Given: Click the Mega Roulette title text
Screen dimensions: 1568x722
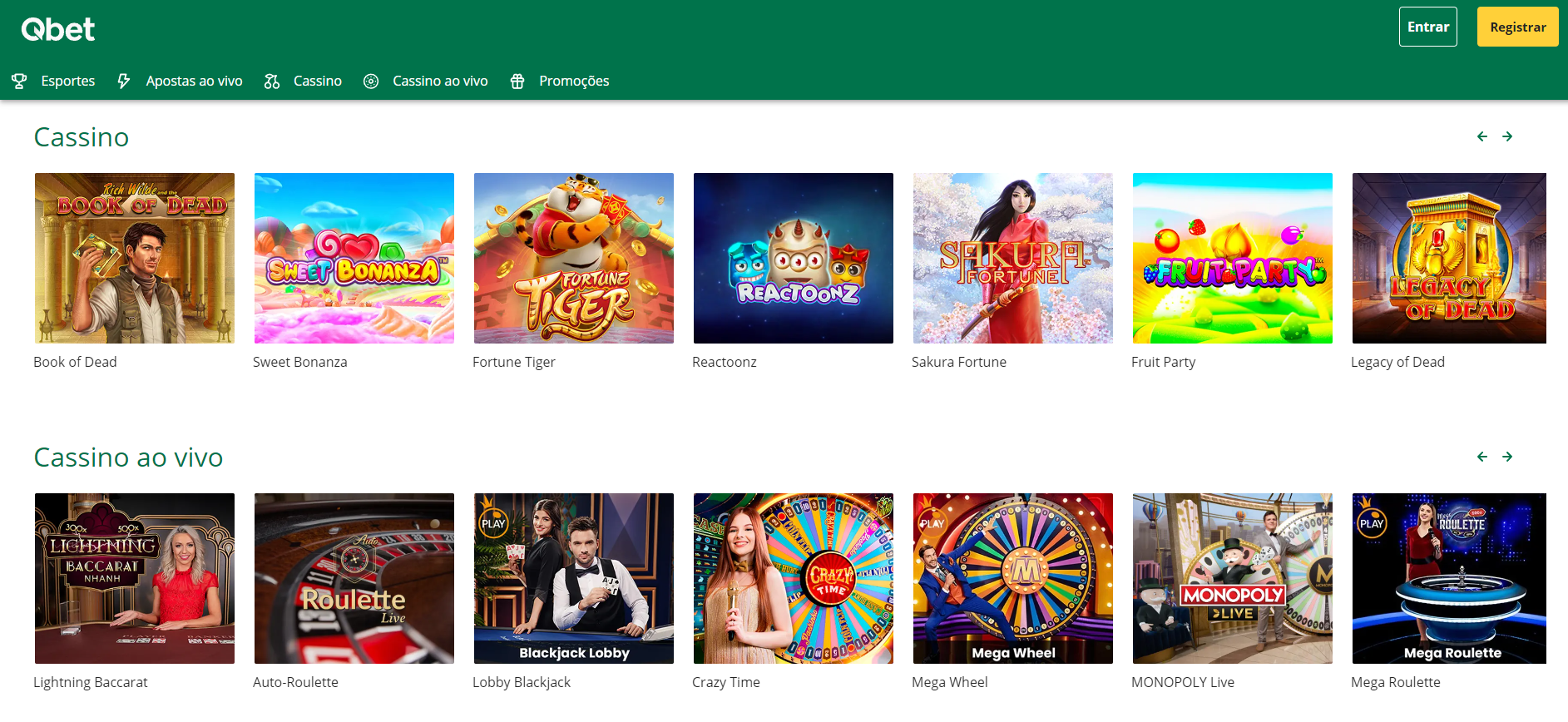Looking at the screenshot, I should point(1396,682).
